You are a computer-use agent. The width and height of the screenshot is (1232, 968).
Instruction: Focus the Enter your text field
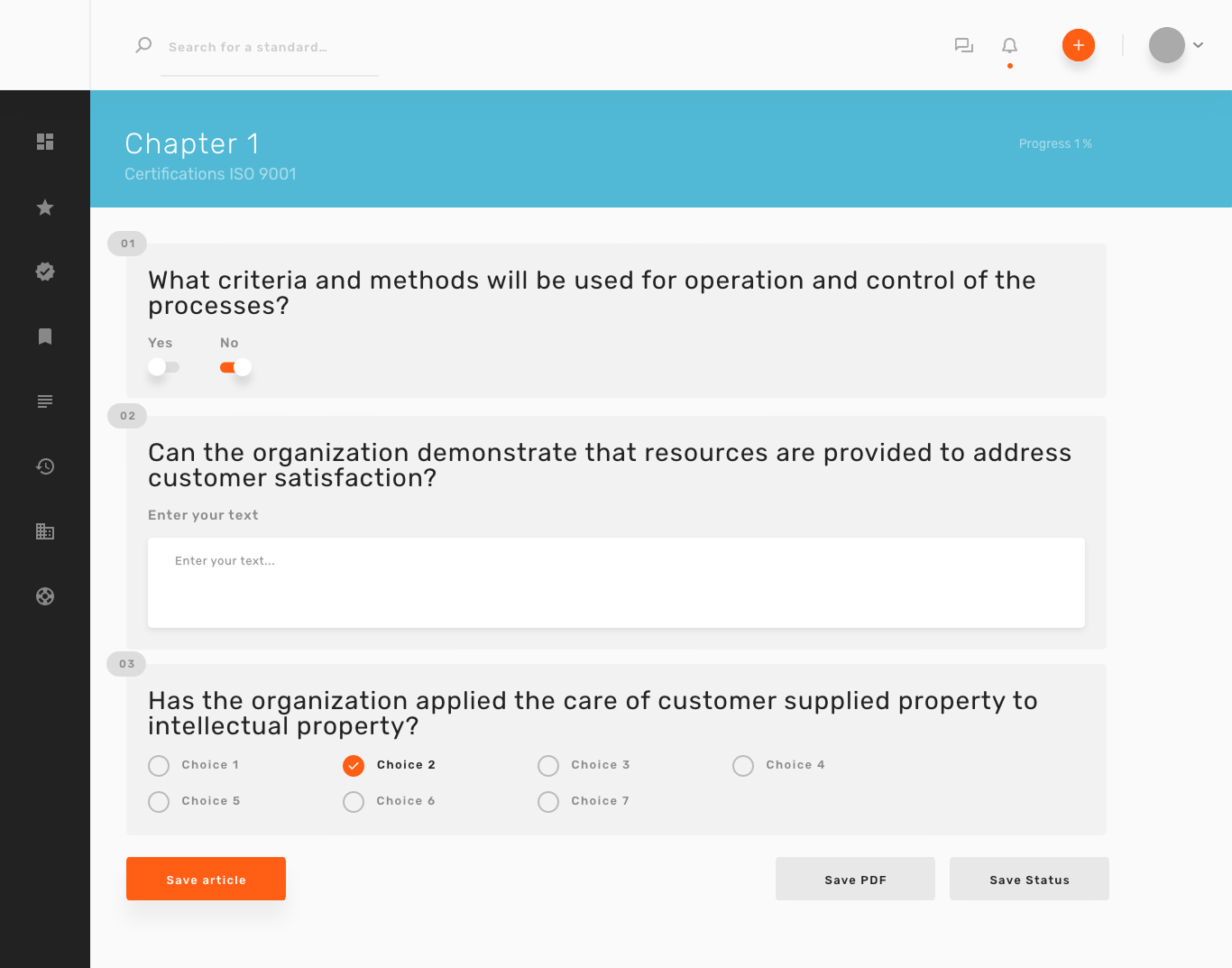[x=616, y=583]
